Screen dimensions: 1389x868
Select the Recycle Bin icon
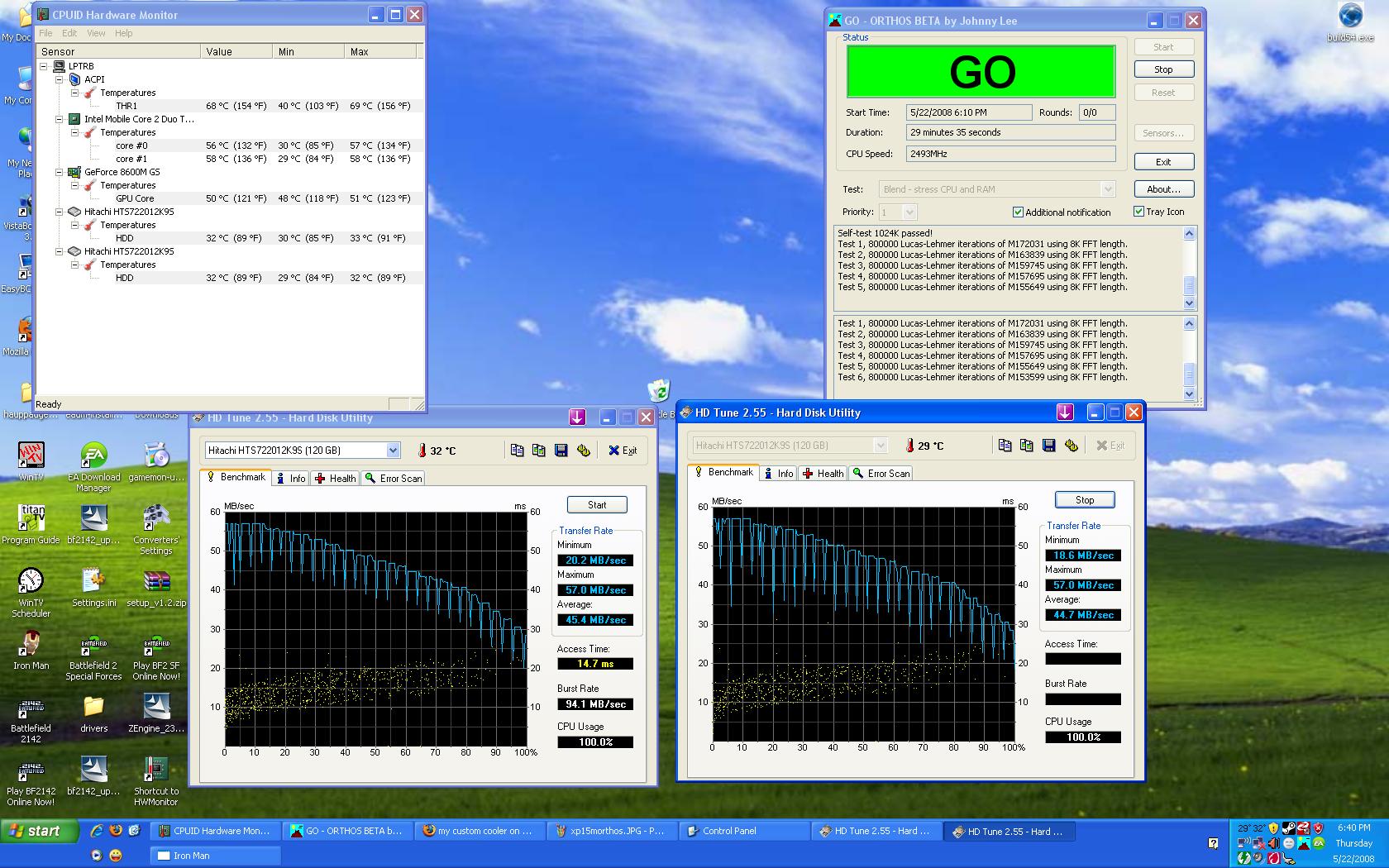click(659, 390)
